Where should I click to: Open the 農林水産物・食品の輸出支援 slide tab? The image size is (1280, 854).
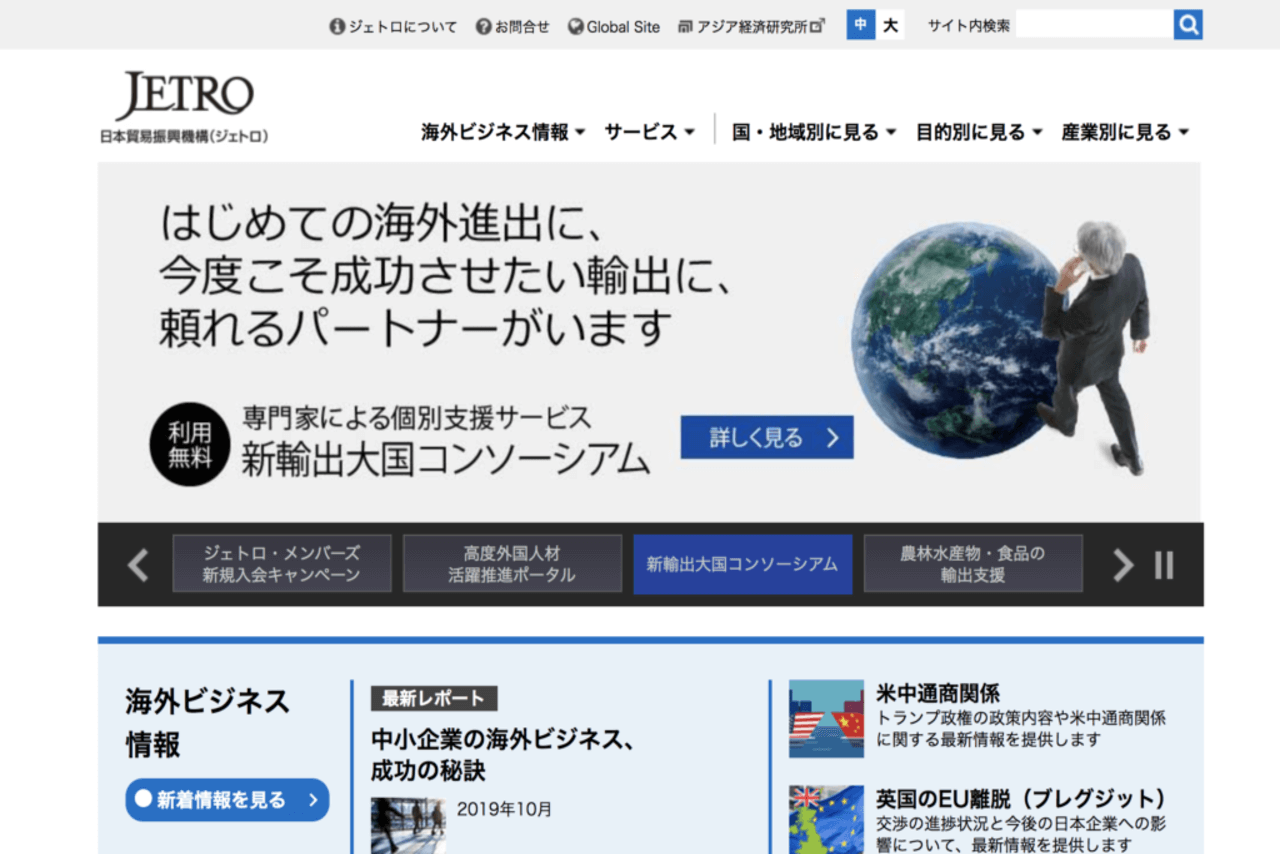(x=973, y=563)
